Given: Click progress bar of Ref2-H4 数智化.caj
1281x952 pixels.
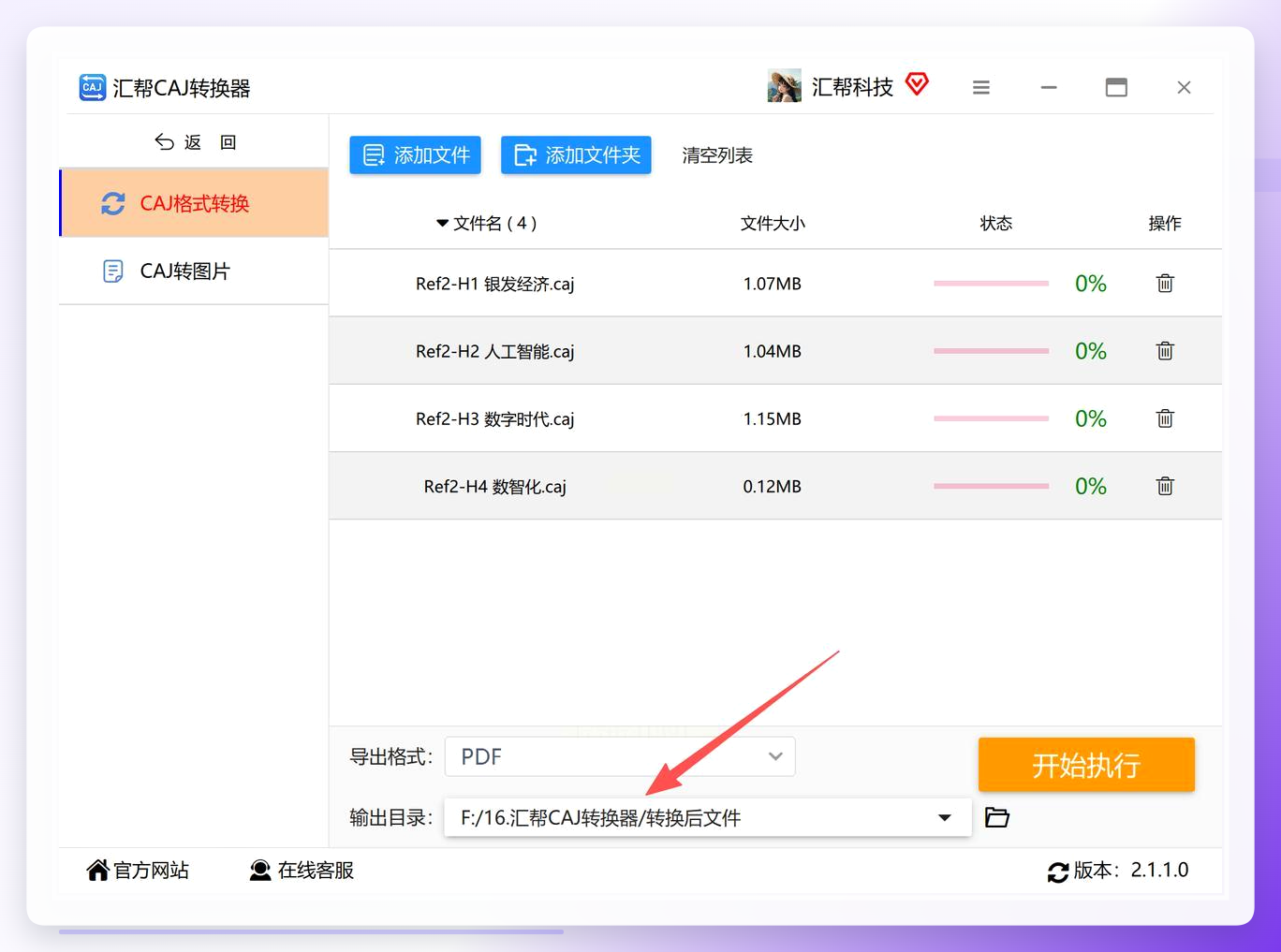Looking at the screenshot, I should pyautogui.click(x=991, y=486).
